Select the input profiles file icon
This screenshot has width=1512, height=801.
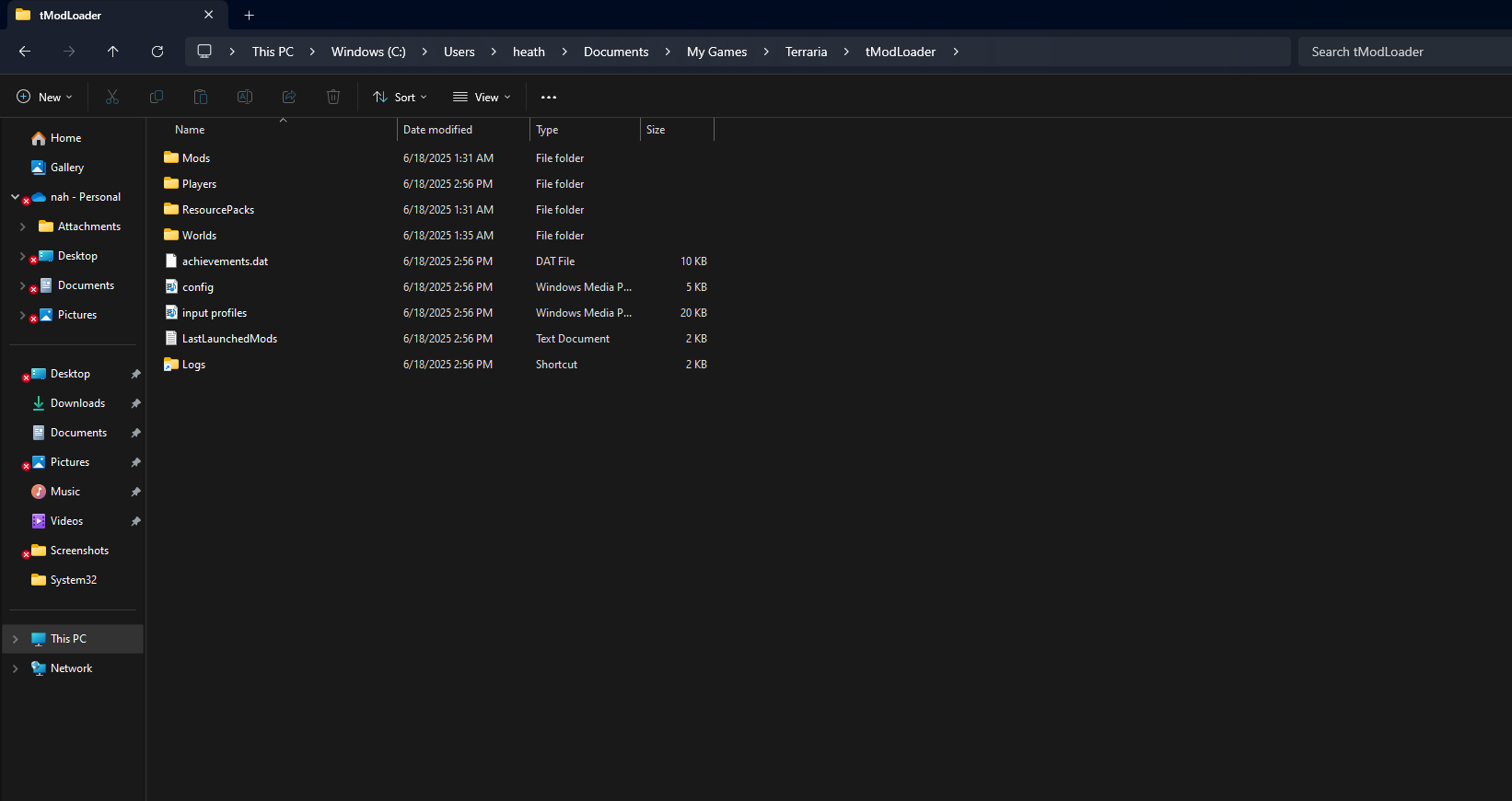pyautogui.click(x=171, y=312)
